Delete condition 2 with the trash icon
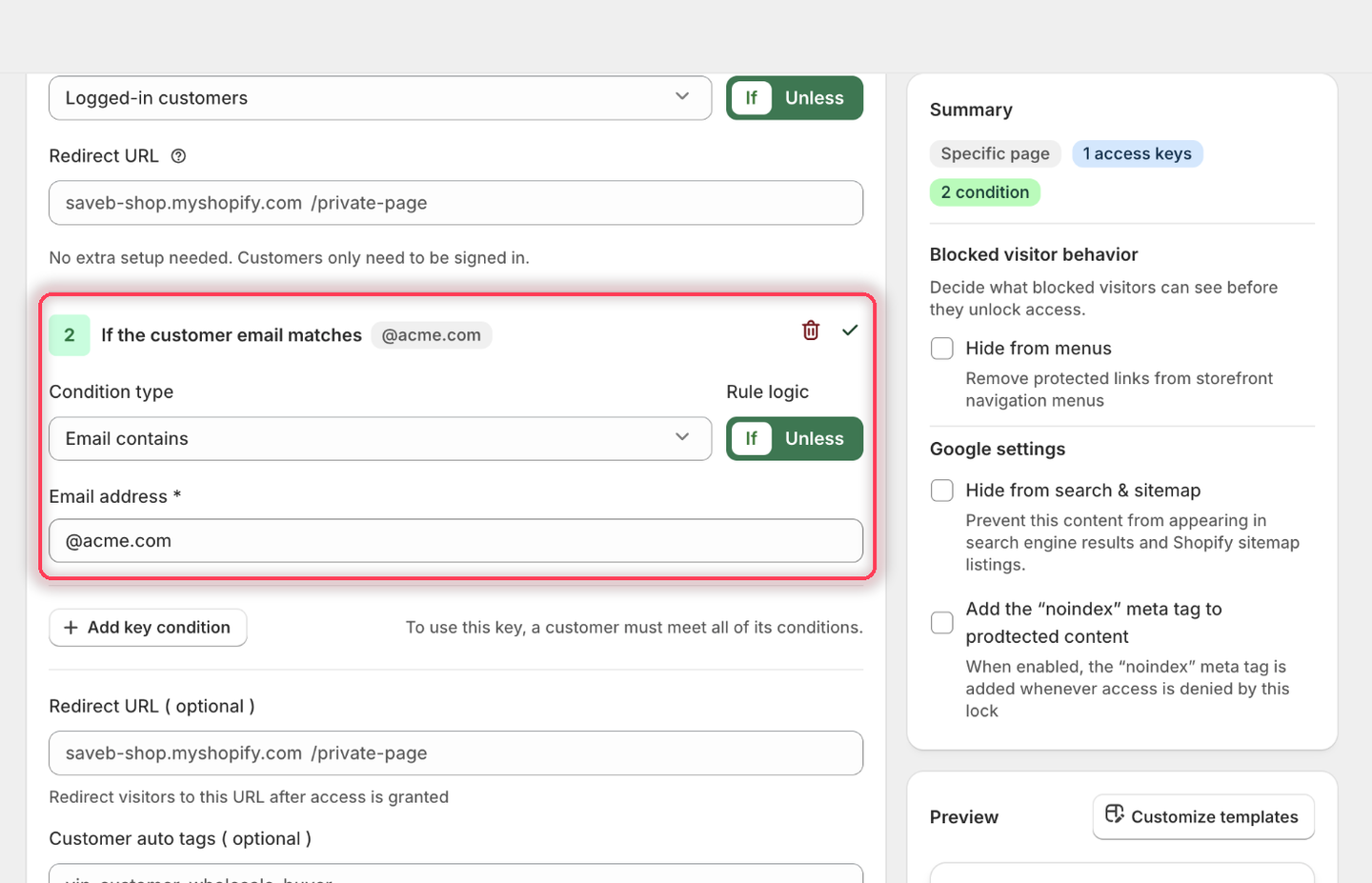The height and width of the screenshot is (883, 1372). point(811,331)
